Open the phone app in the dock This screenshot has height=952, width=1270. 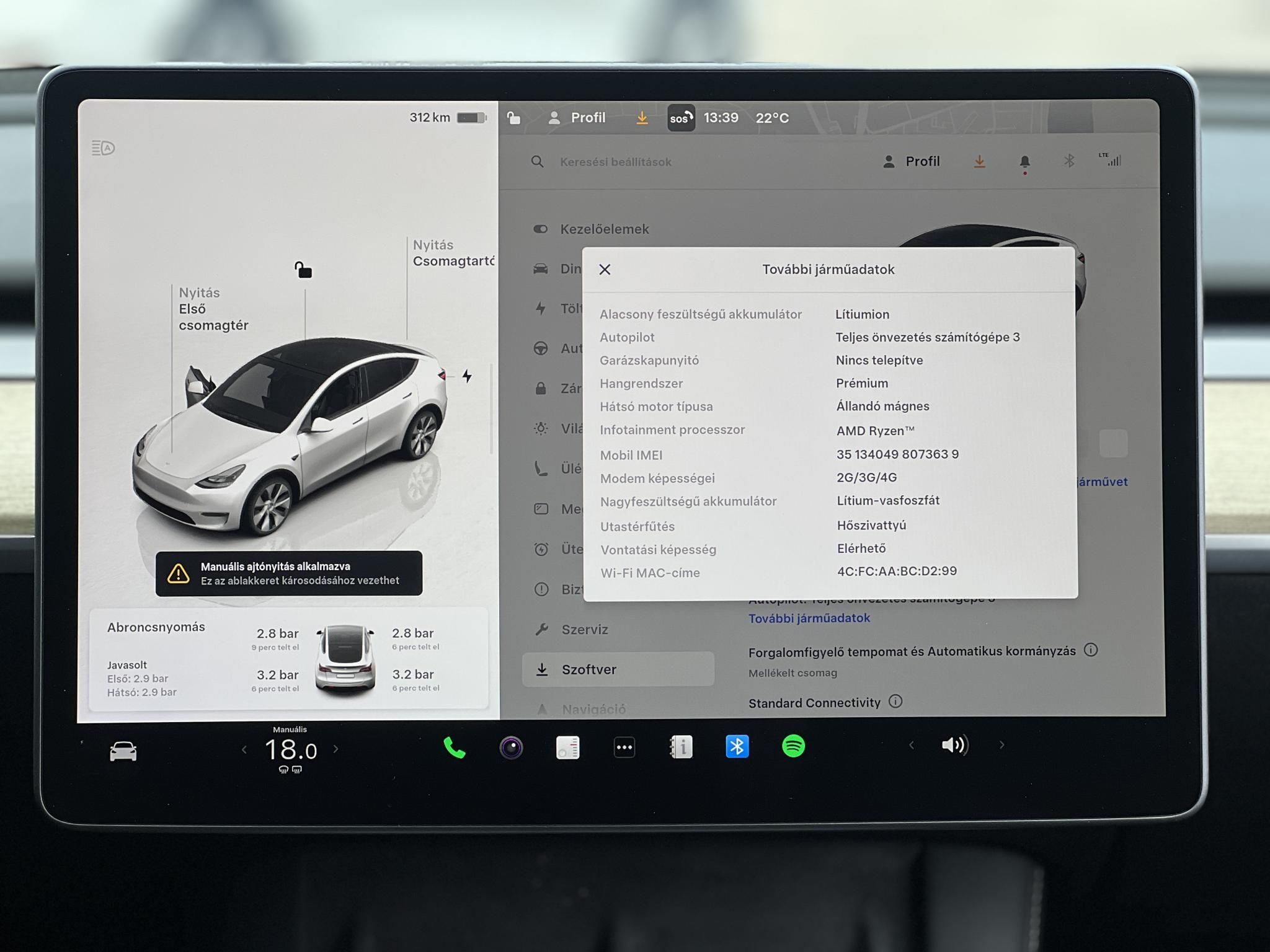[454, 748]
